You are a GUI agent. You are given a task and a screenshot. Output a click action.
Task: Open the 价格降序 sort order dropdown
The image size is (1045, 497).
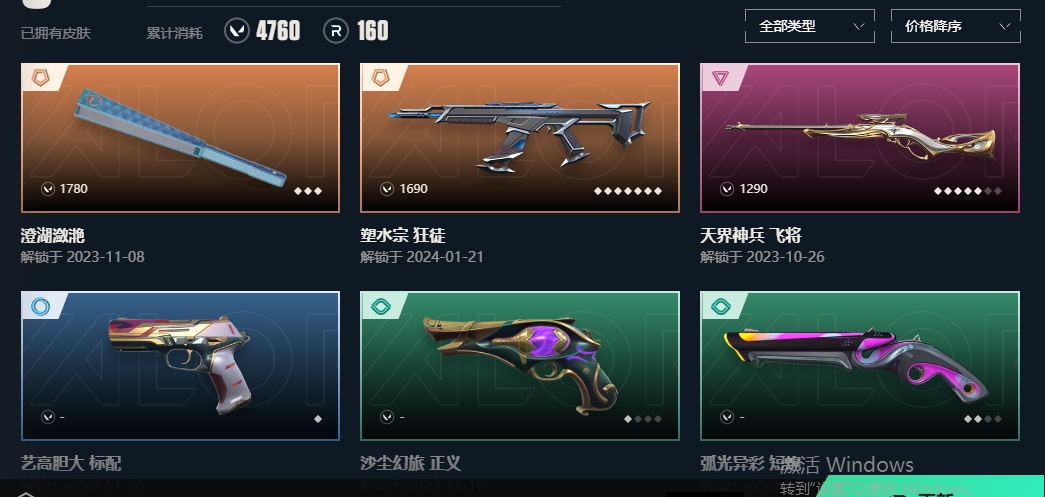click(x=955, y=26)
